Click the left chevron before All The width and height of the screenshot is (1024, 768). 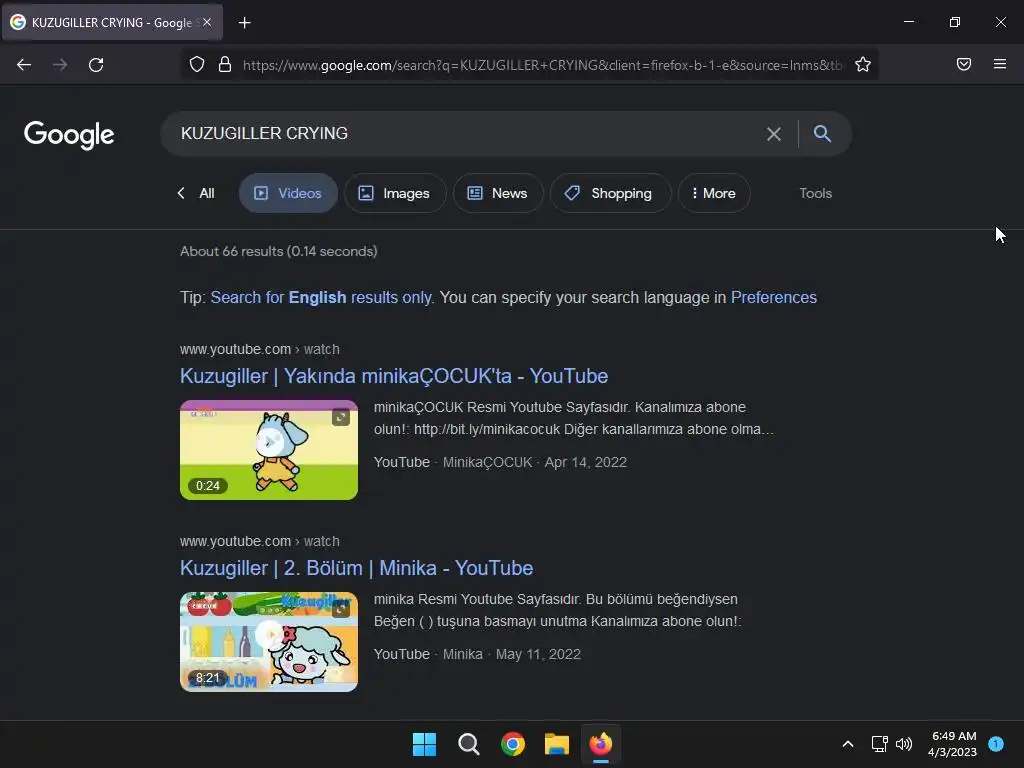pyautogui.click(x=181, y=193)
